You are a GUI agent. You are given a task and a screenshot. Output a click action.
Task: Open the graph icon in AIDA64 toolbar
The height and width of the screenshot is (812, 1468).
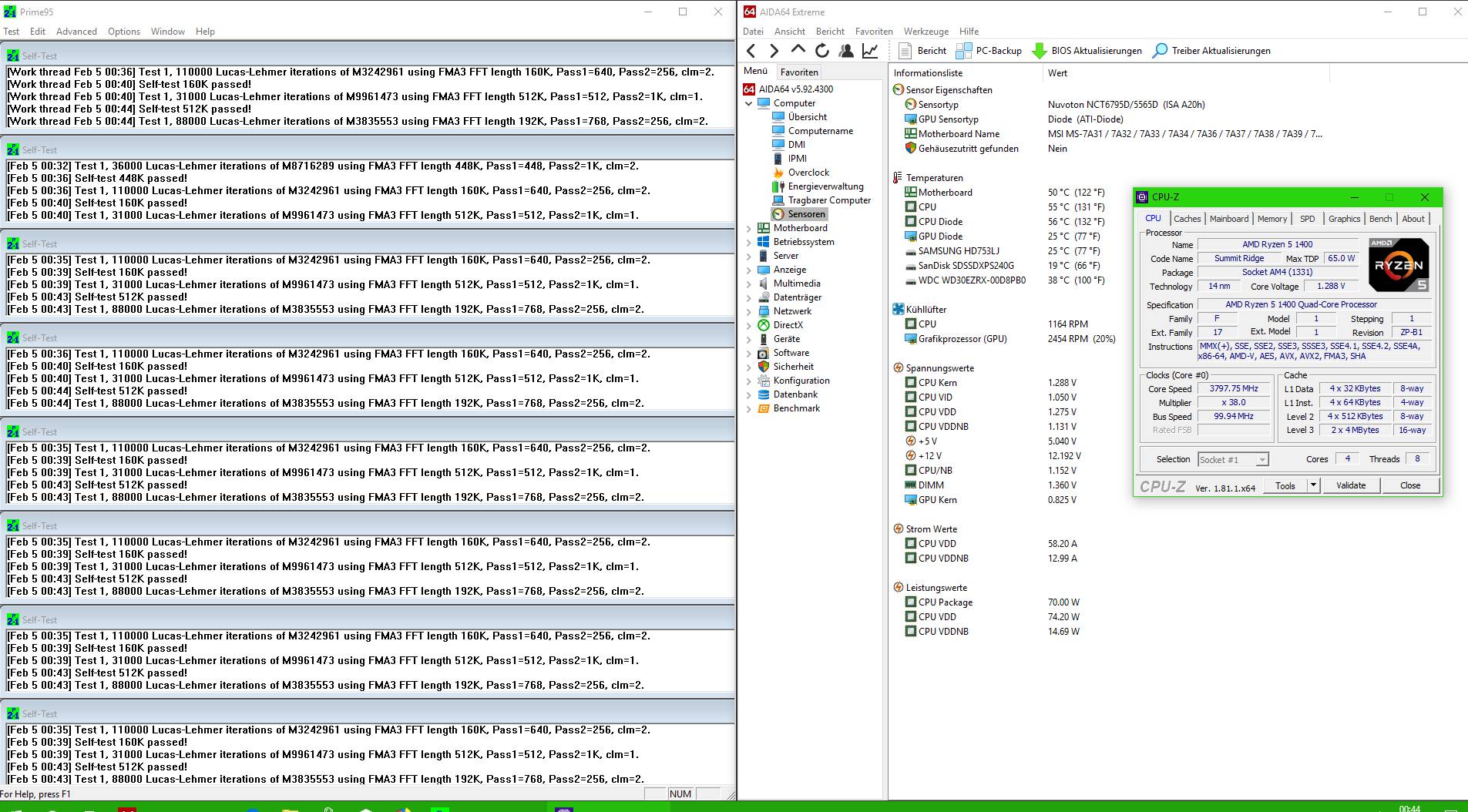click(x=870, y=51)
